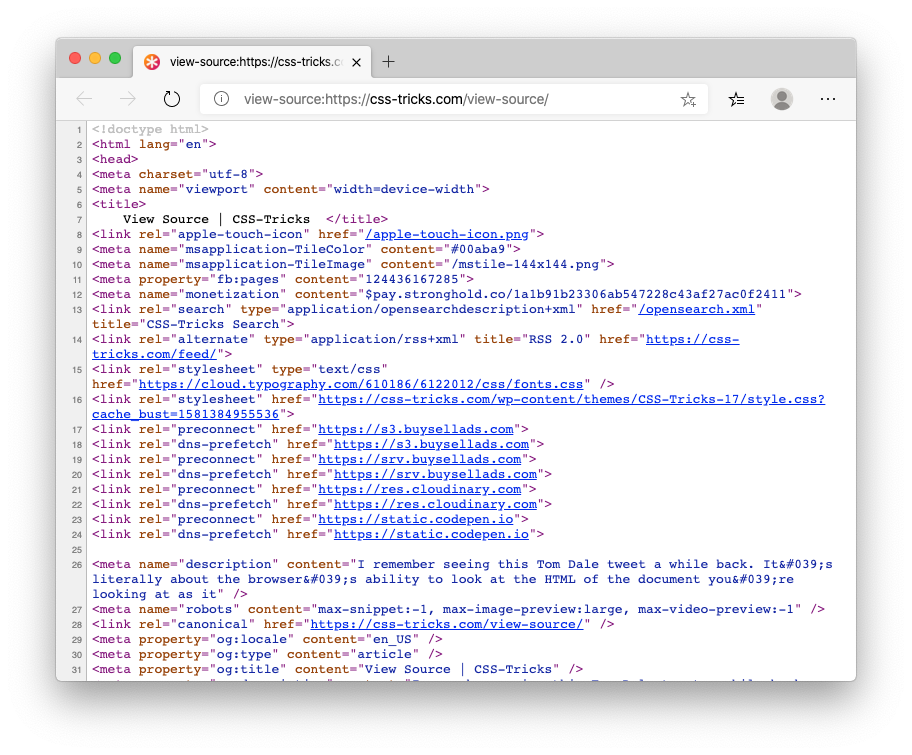The image size is (912, 755).
Task: Open a new tab with plus button
Action: point(388,62)
